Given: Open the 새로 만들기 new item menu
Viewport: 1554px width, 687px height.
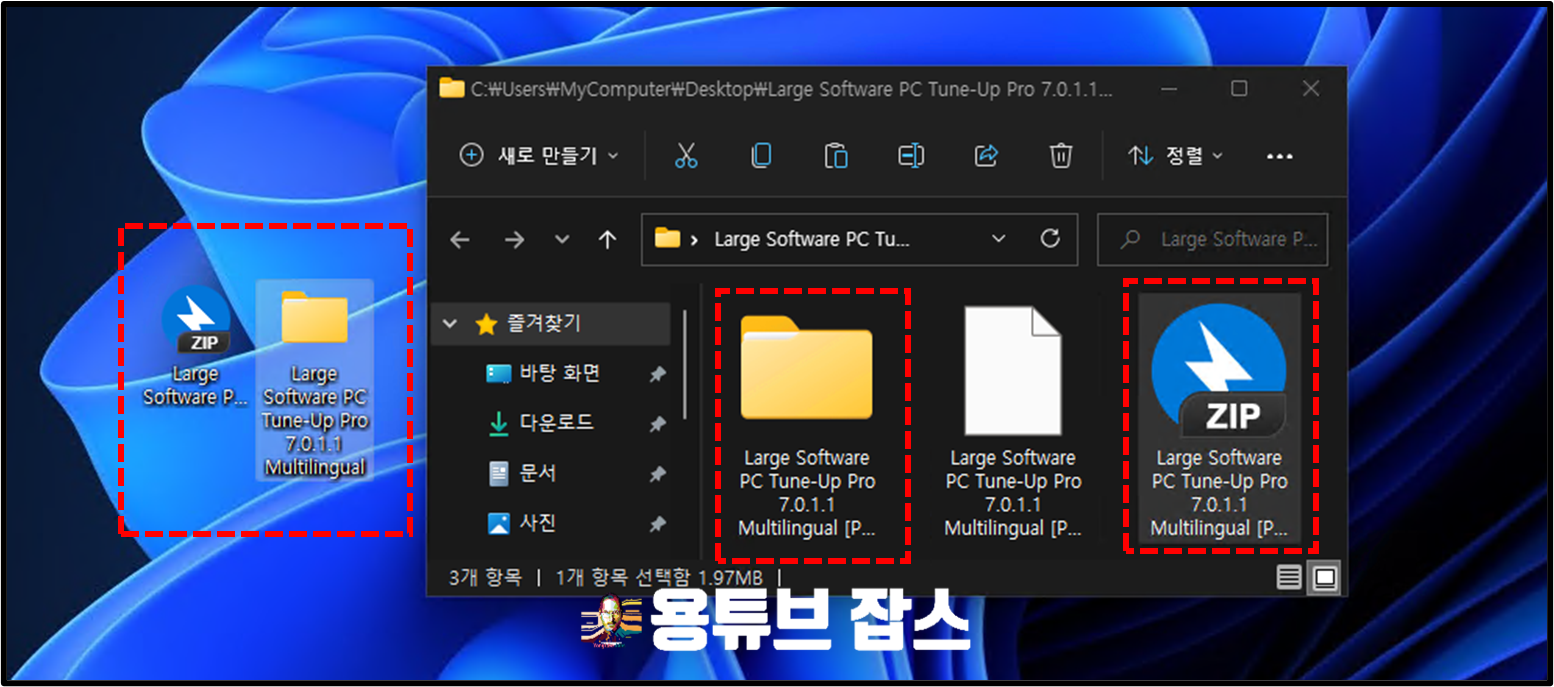Looking at the screenshot, I should (x=539, y=156).
